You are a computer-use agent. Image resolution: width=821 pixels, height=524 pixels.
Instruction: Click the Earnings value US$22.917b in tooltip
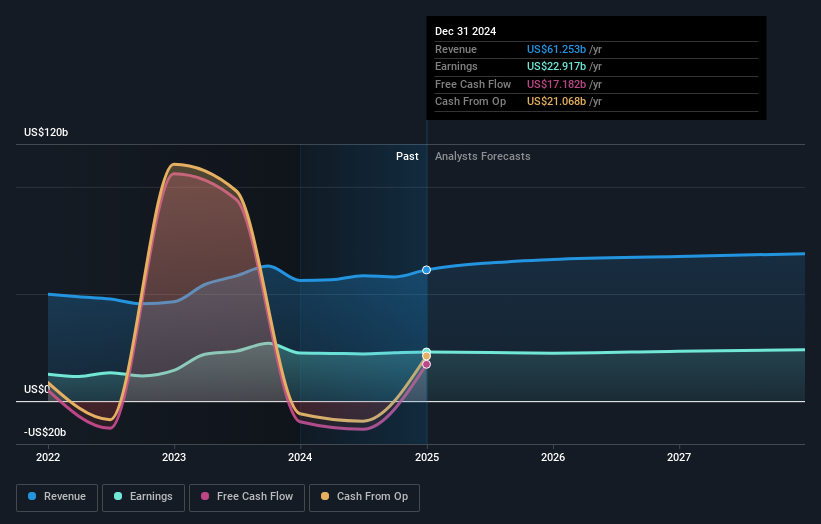(x=556, y=66)
